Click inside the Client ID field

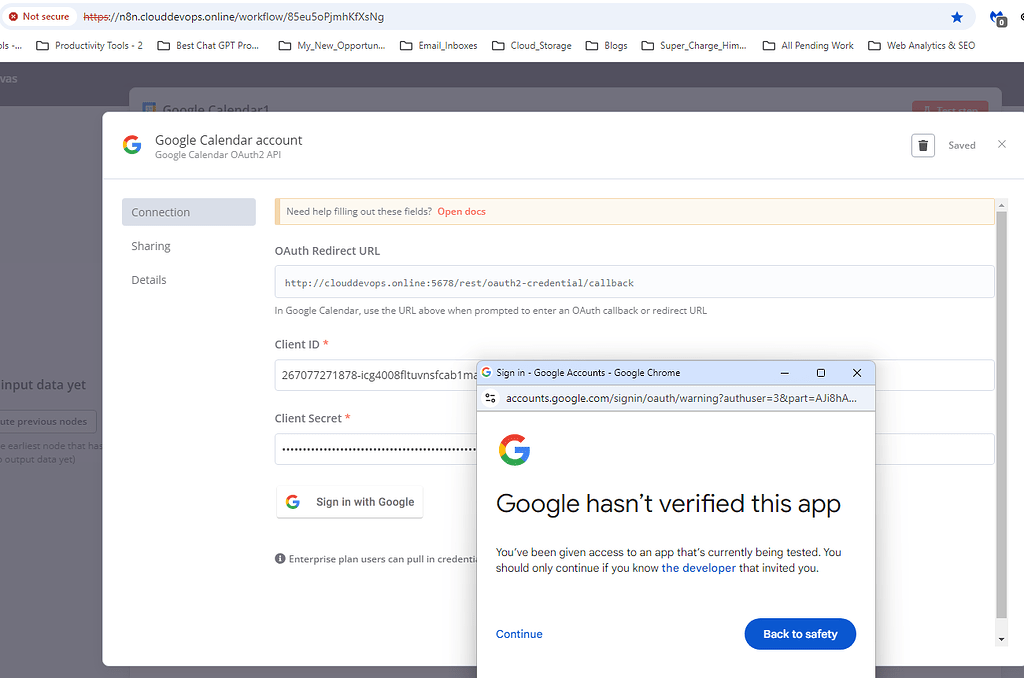[x=370, y=375]
